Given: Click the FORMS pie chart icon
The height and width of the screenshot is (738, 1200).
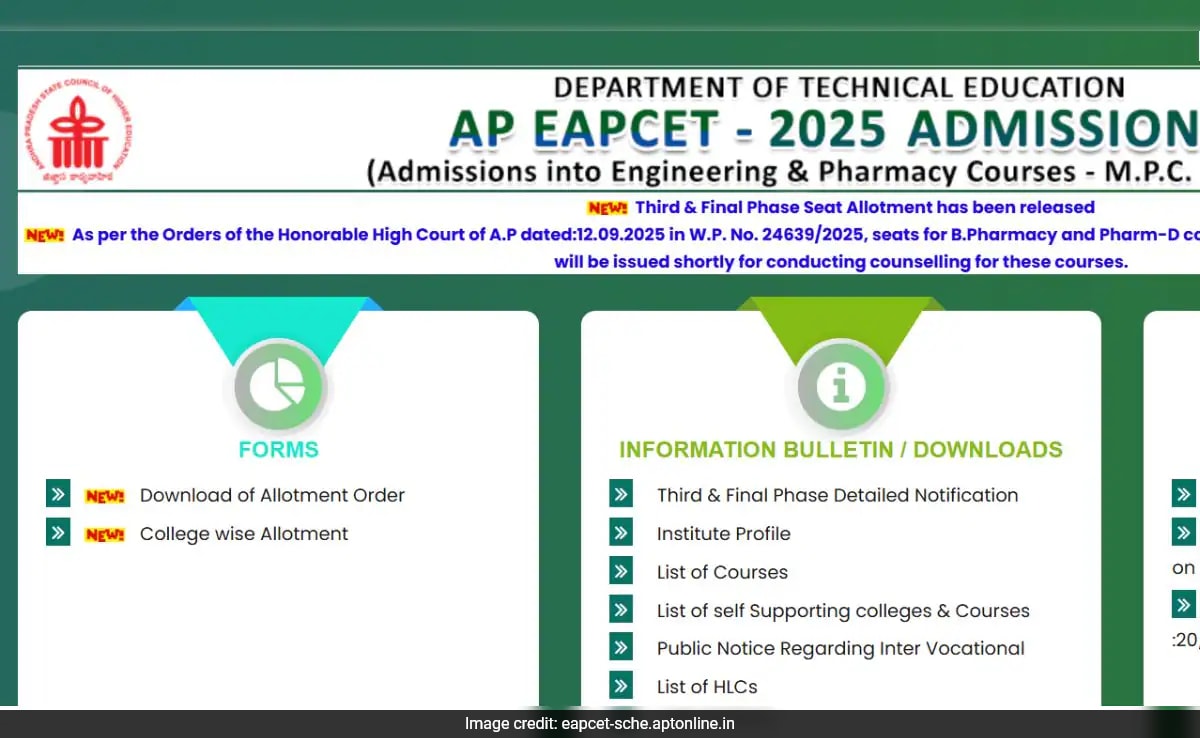Looking at the screenshot, I should point(278,385).
